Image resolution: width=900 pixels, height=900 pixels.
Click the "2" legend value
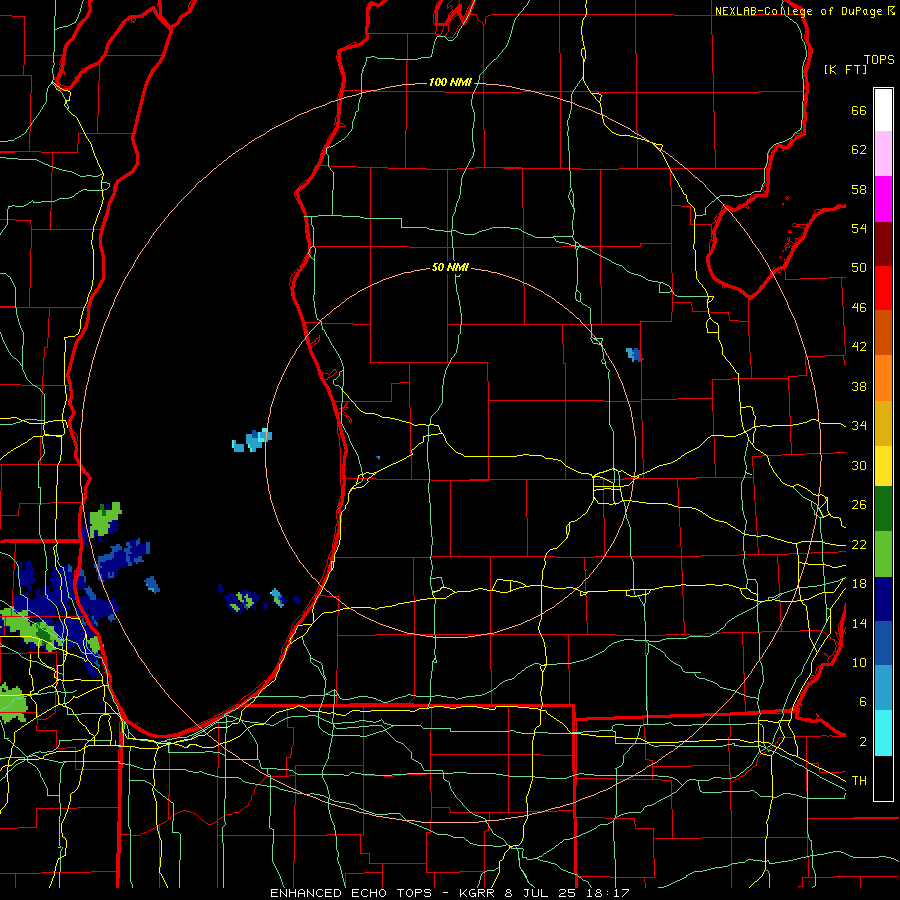pos(863,742)
